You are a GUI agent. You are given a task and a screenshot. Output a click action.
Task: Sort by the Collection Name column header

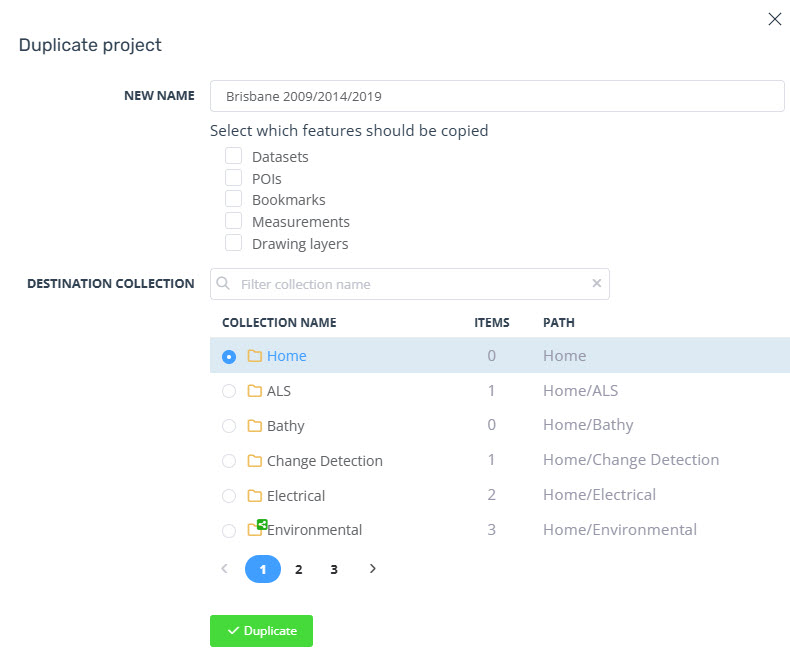[x=279, y=322]
